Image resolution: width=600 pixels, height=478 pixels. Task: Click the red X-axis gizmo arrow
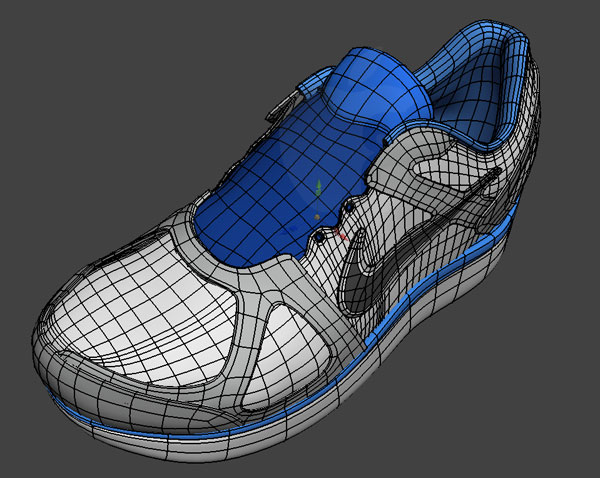pos(341,237)
